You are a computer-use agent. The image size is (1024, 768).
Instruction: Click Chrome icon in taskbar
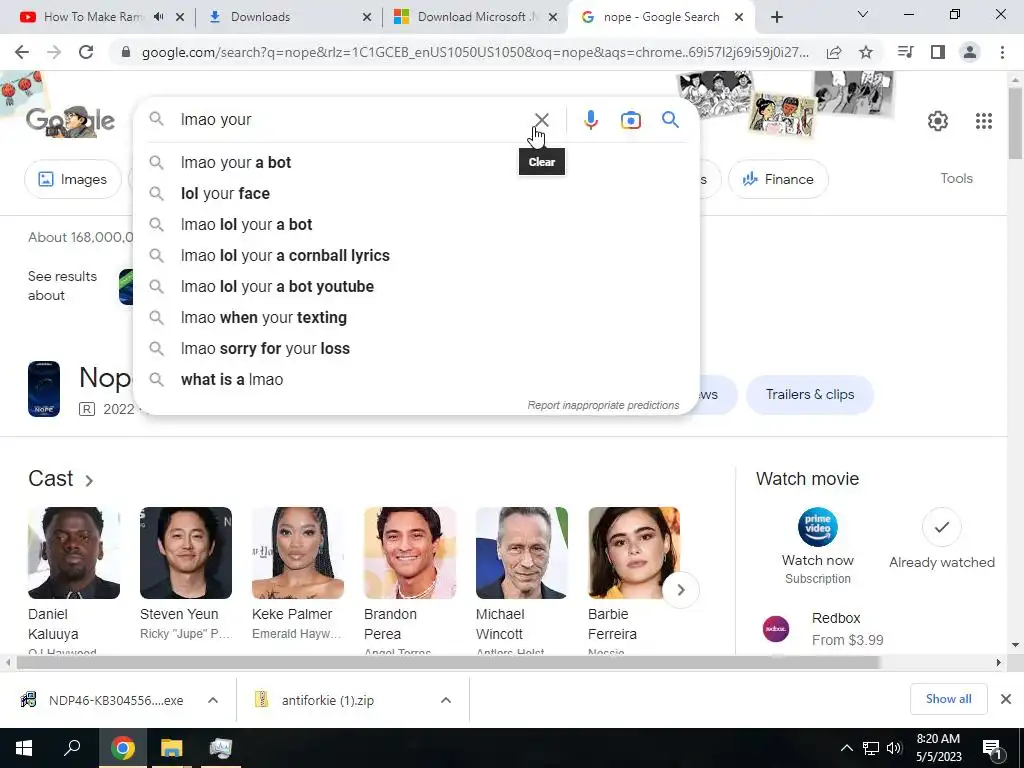point(122,748)
